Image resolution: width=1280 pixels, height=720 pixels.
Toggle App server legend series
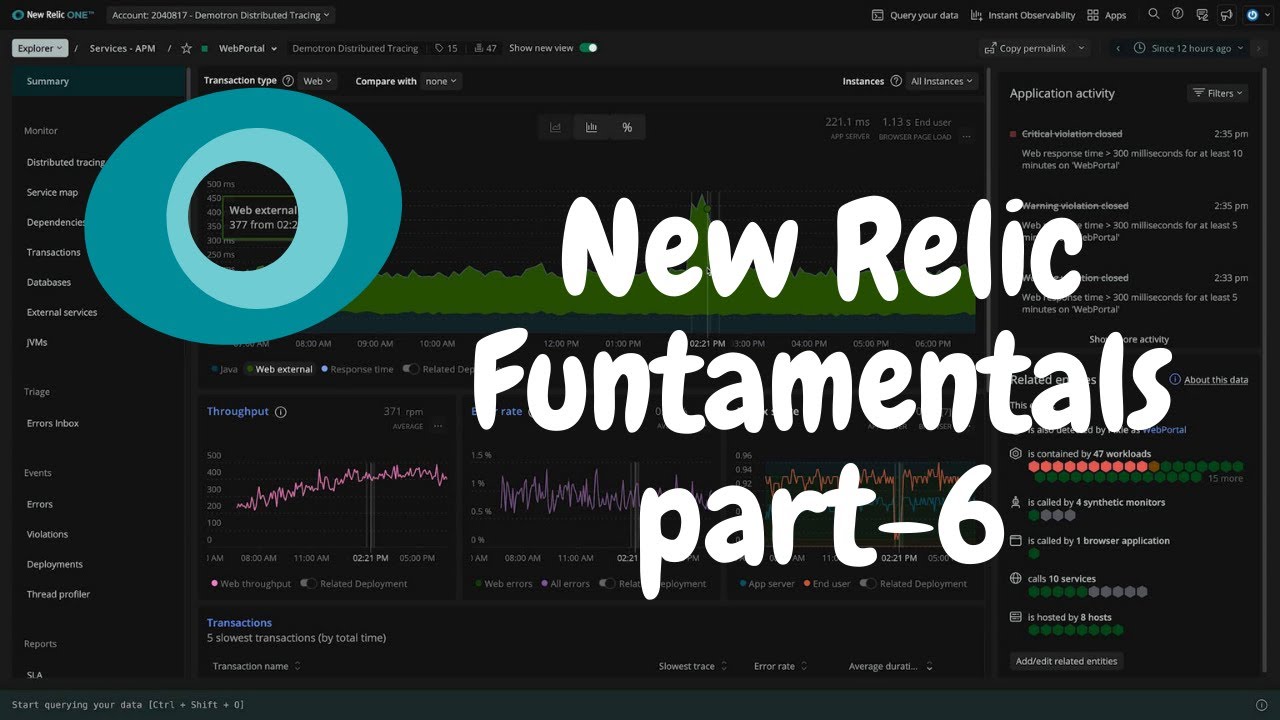point(767,584)
